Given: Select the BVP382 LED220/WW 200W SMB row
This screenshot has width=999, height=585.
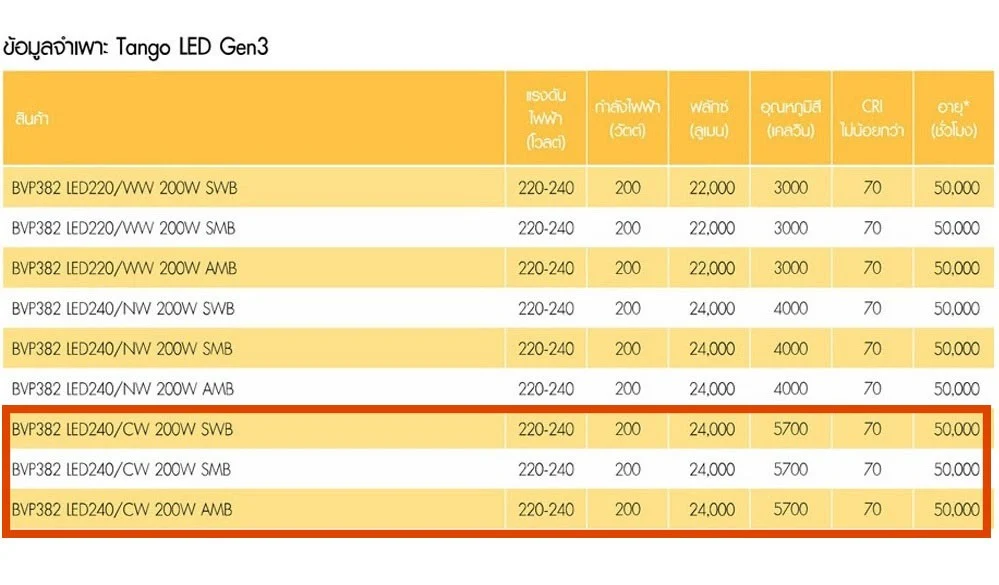Looking at the screenshot, I should tap(498, 228).
